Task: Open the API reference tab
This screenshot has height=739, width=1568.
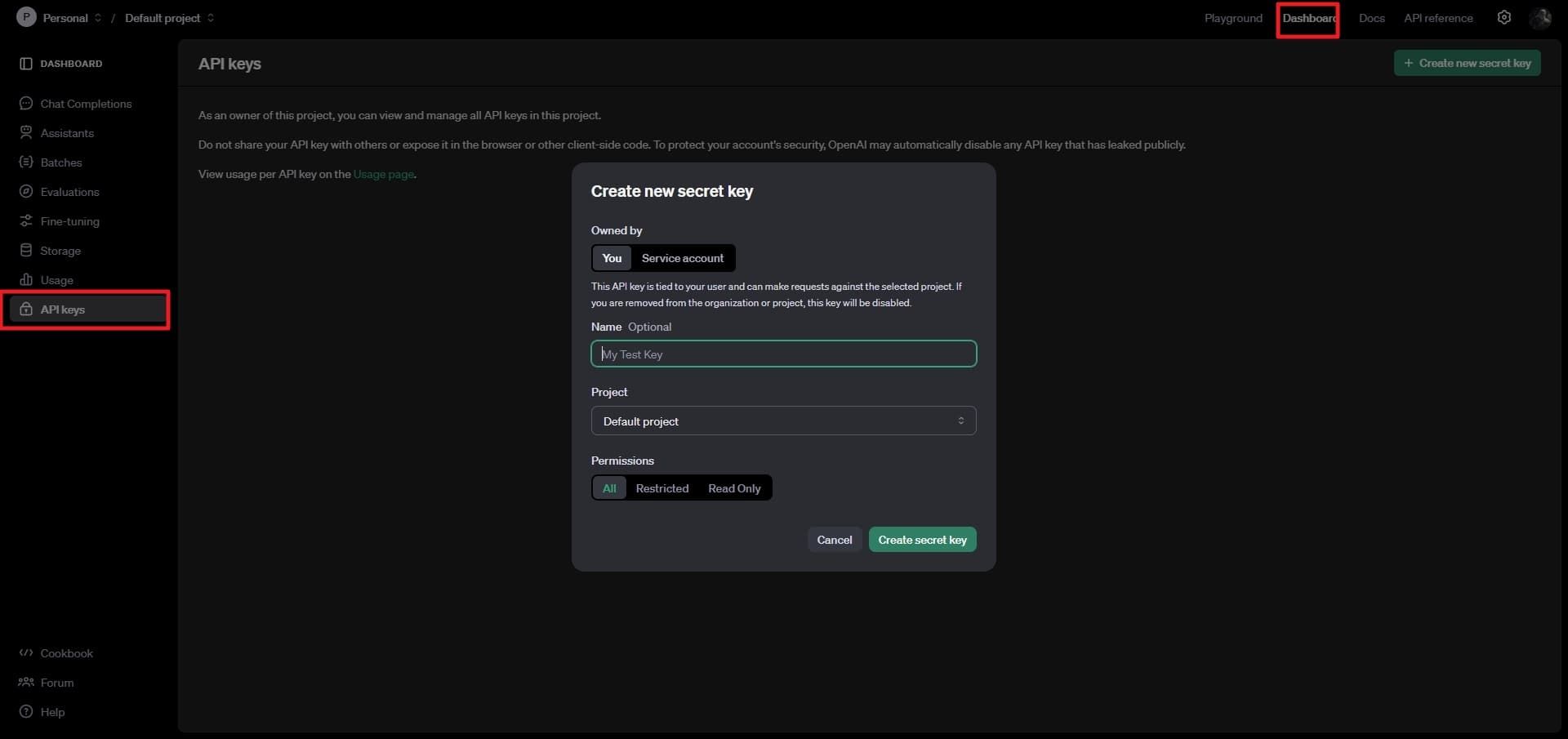Action: click(1438, 18)
